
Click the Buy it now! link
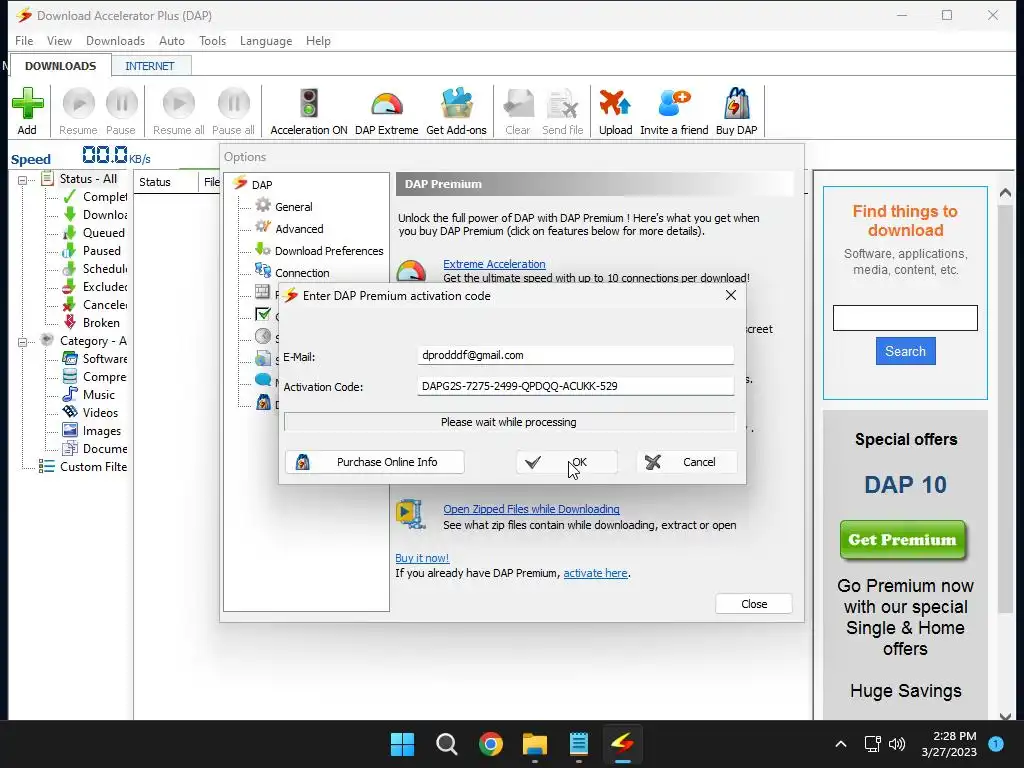coord(422,558)
